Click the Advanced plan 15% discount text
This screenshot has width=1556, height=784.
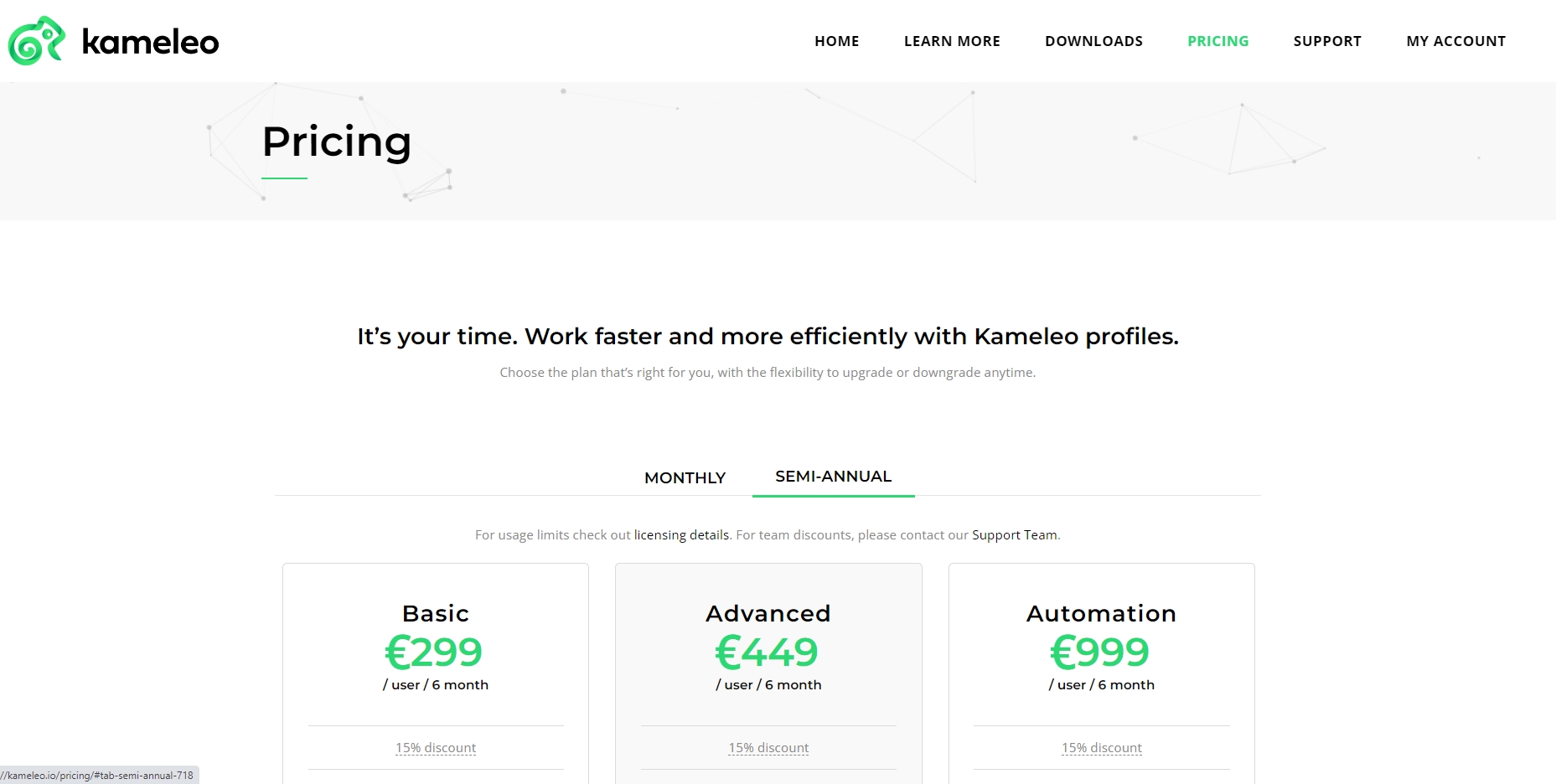coord(768,748)
